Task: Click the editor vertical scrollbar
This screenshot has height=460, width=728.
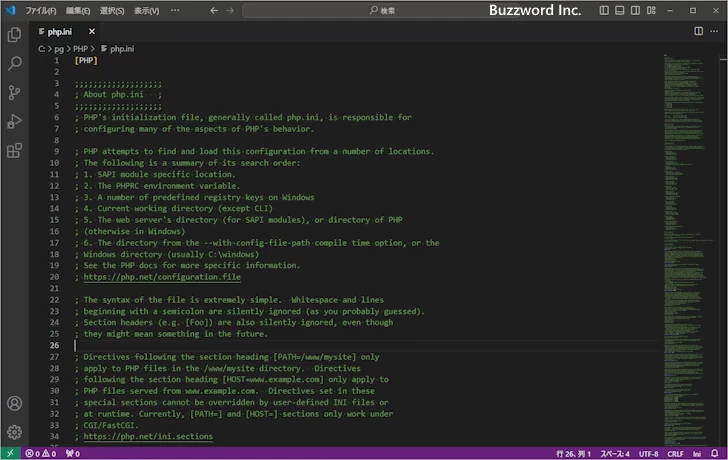Action: pos(723,250)
